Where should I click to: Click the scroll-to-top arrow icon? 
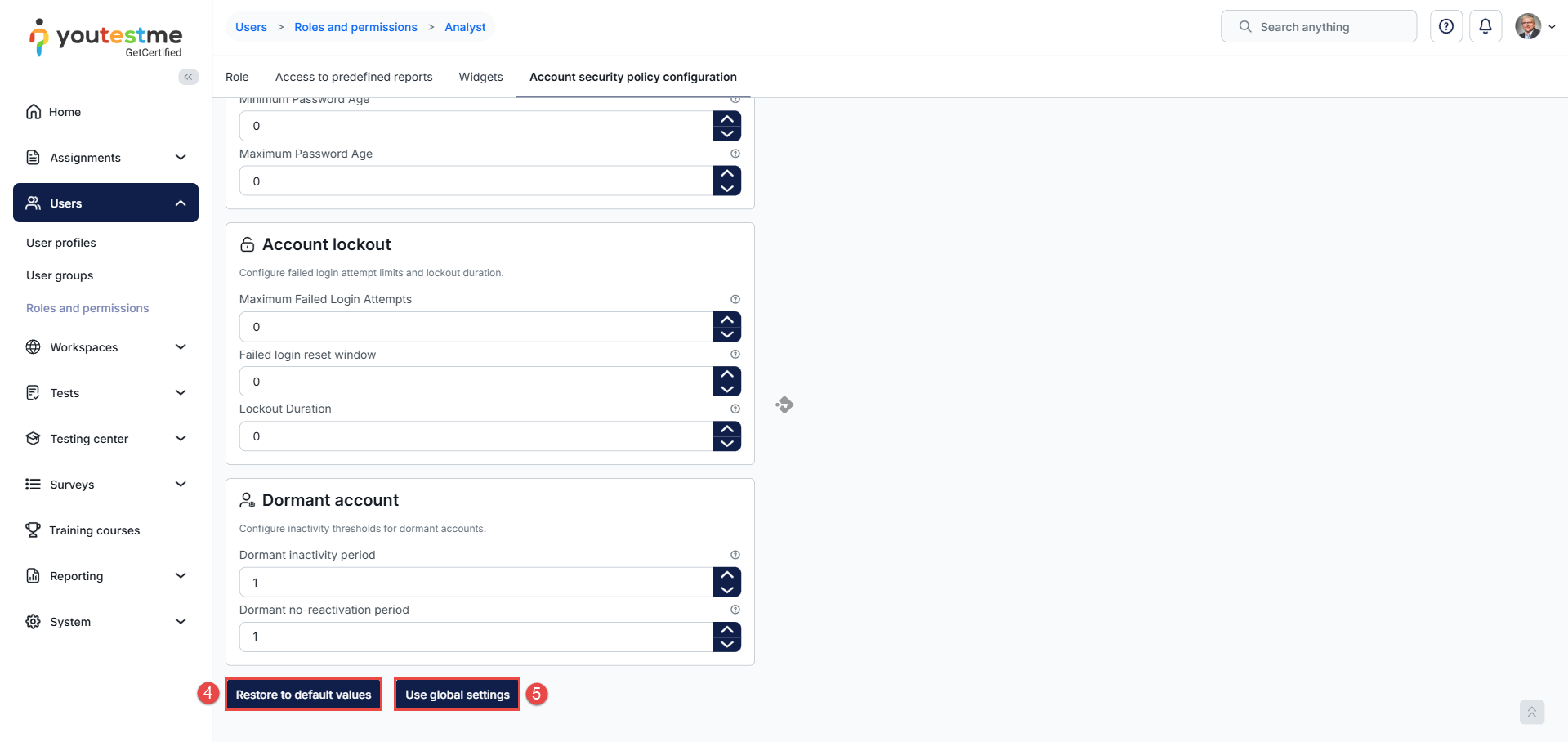tap(1532, 713)
